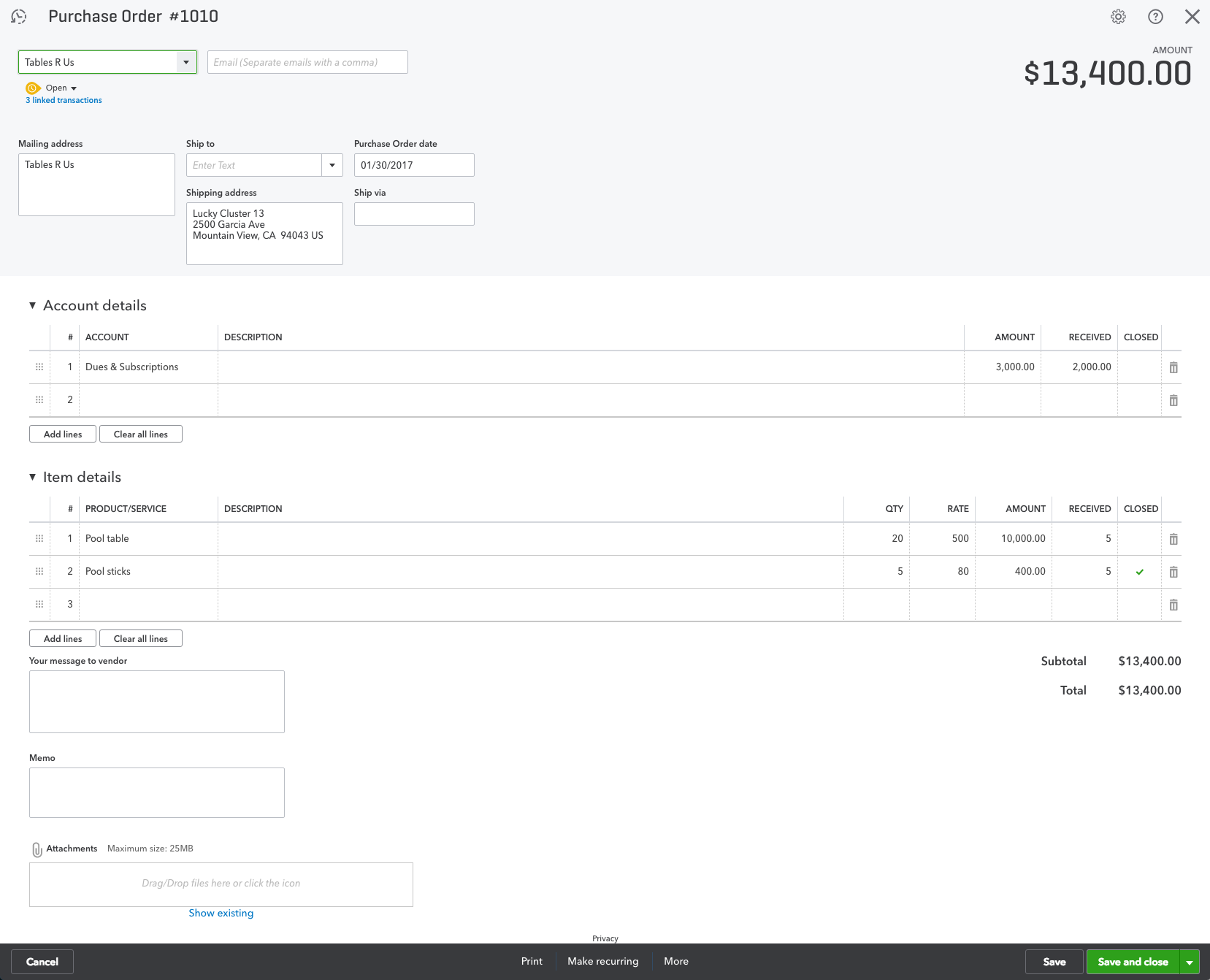This screenshot has height=980, width=1210.
Task: Click the help question mark icon
Action: (1155, 17)
